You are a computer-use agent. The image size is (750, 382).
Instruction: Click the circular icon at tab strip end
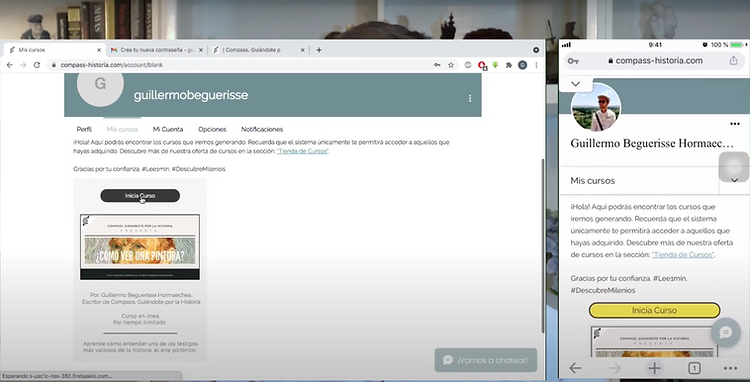coord(536,50)
